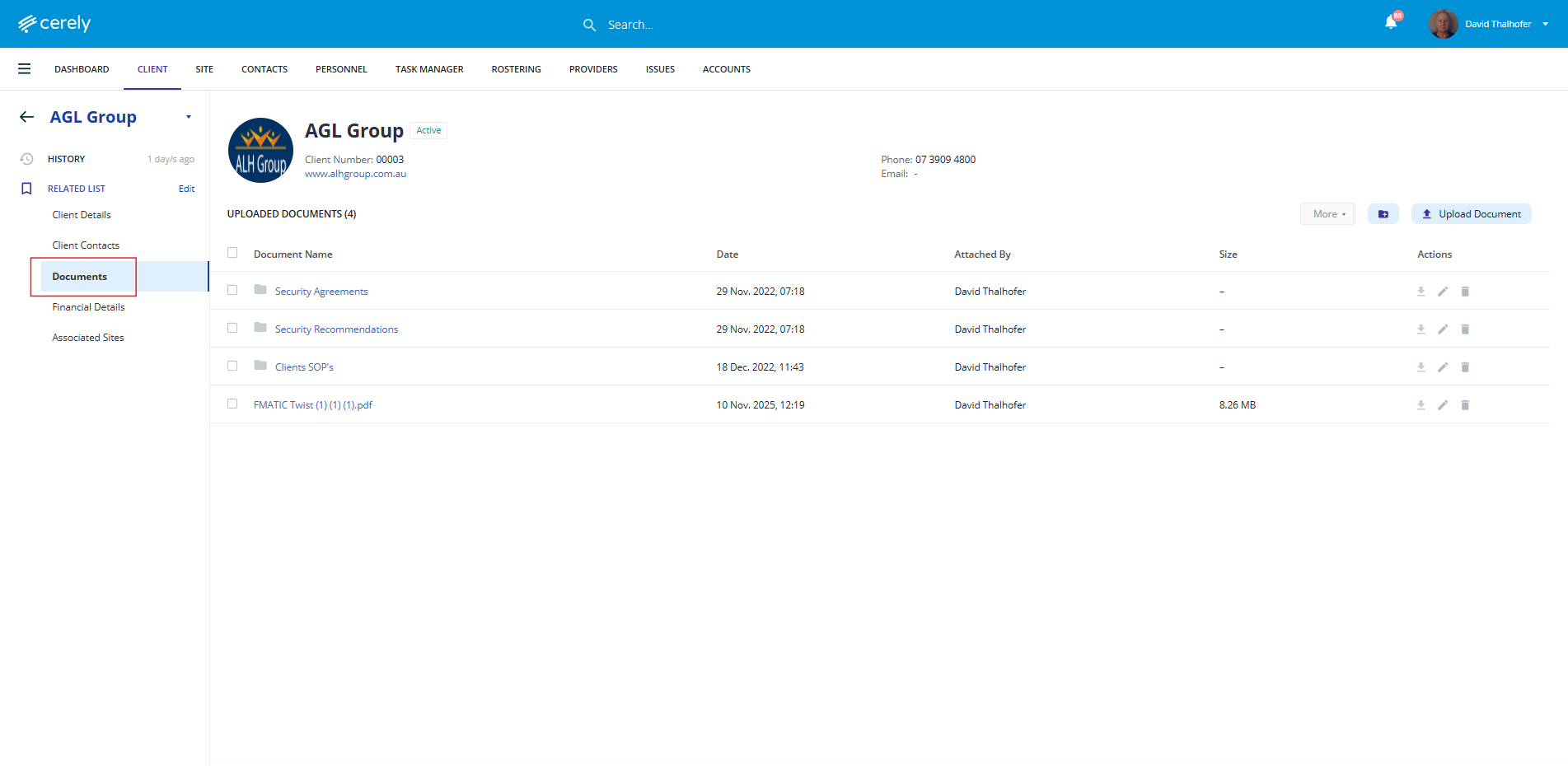The image size is (1568, 766).
Task: Expand the AGL Group client switcher arrow
Action: [189, 117]
